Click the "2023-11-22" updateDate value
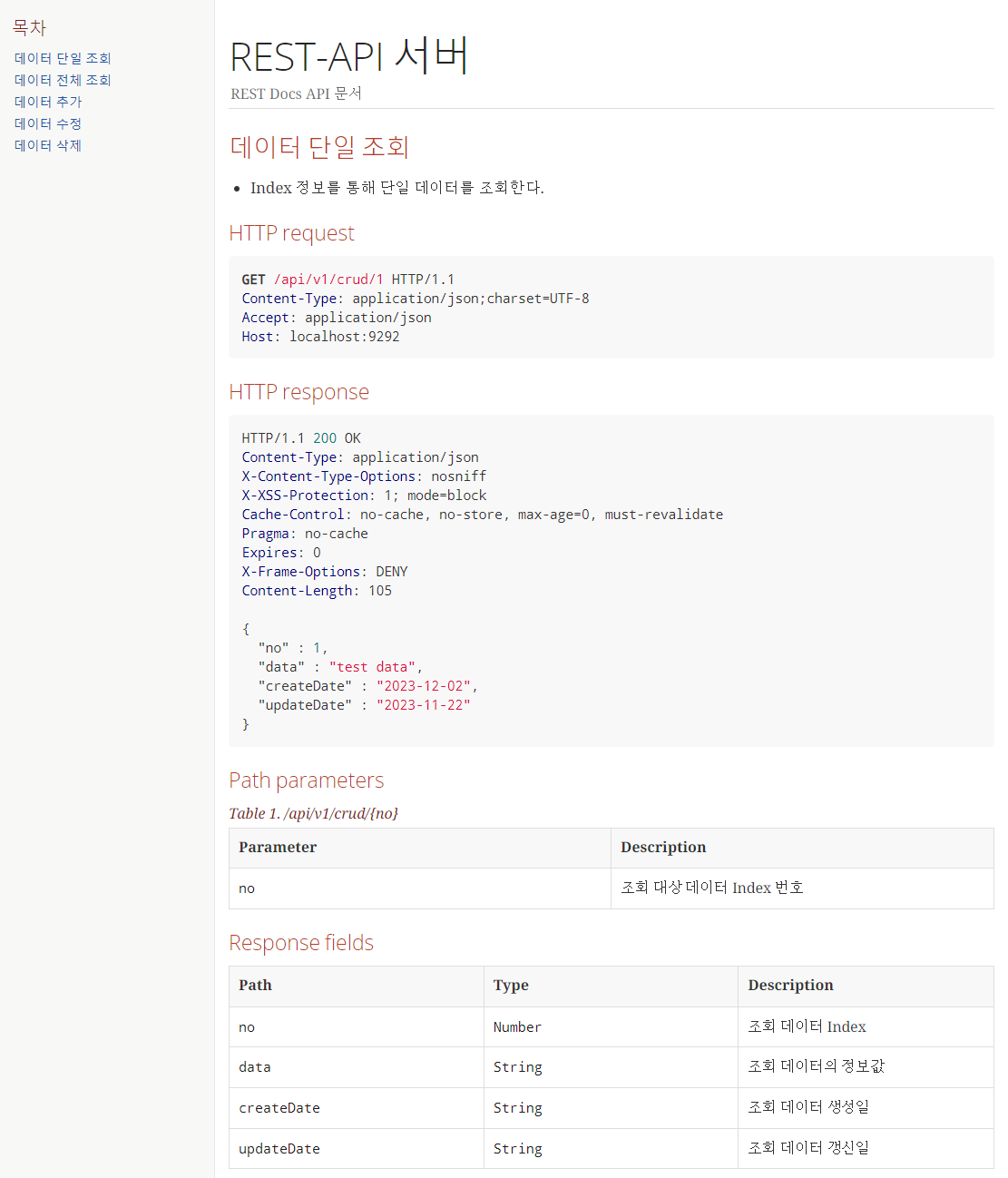 [x=424, y=705]
